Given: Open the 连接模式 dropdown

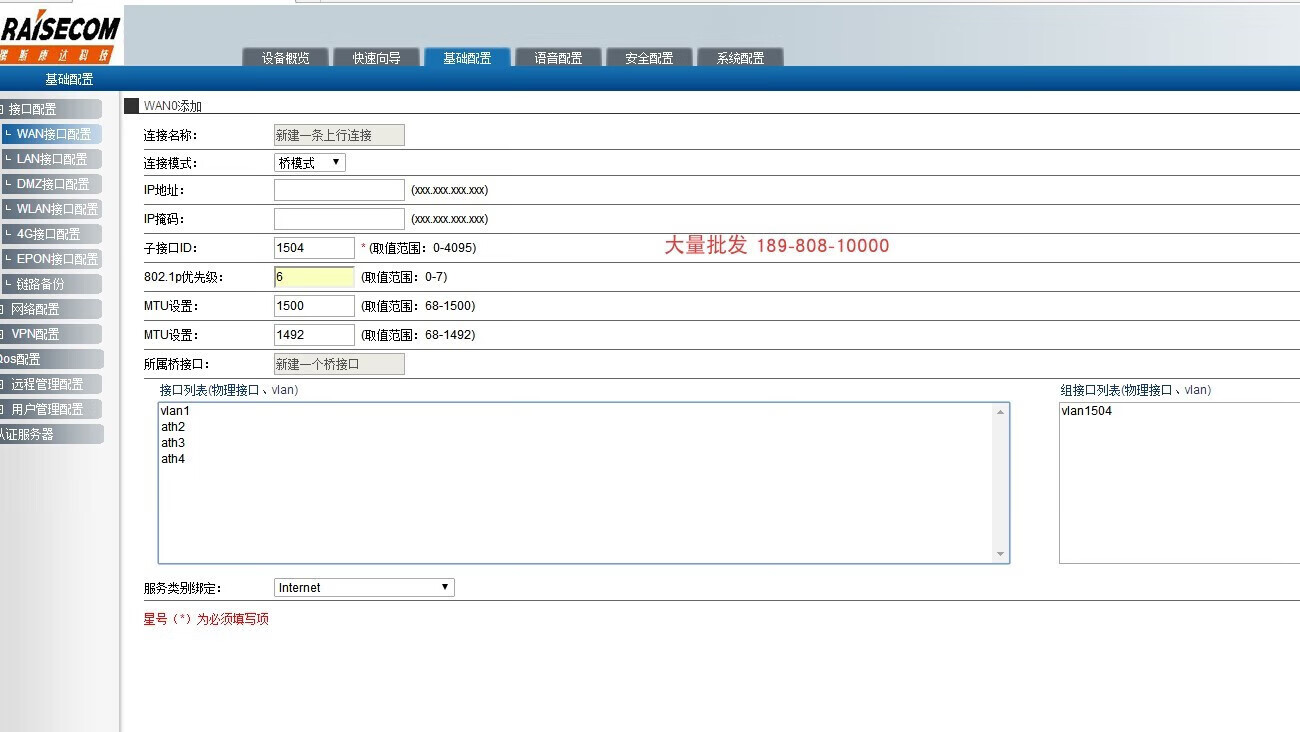Looking at the screenshot, I should tap(310, 163).
